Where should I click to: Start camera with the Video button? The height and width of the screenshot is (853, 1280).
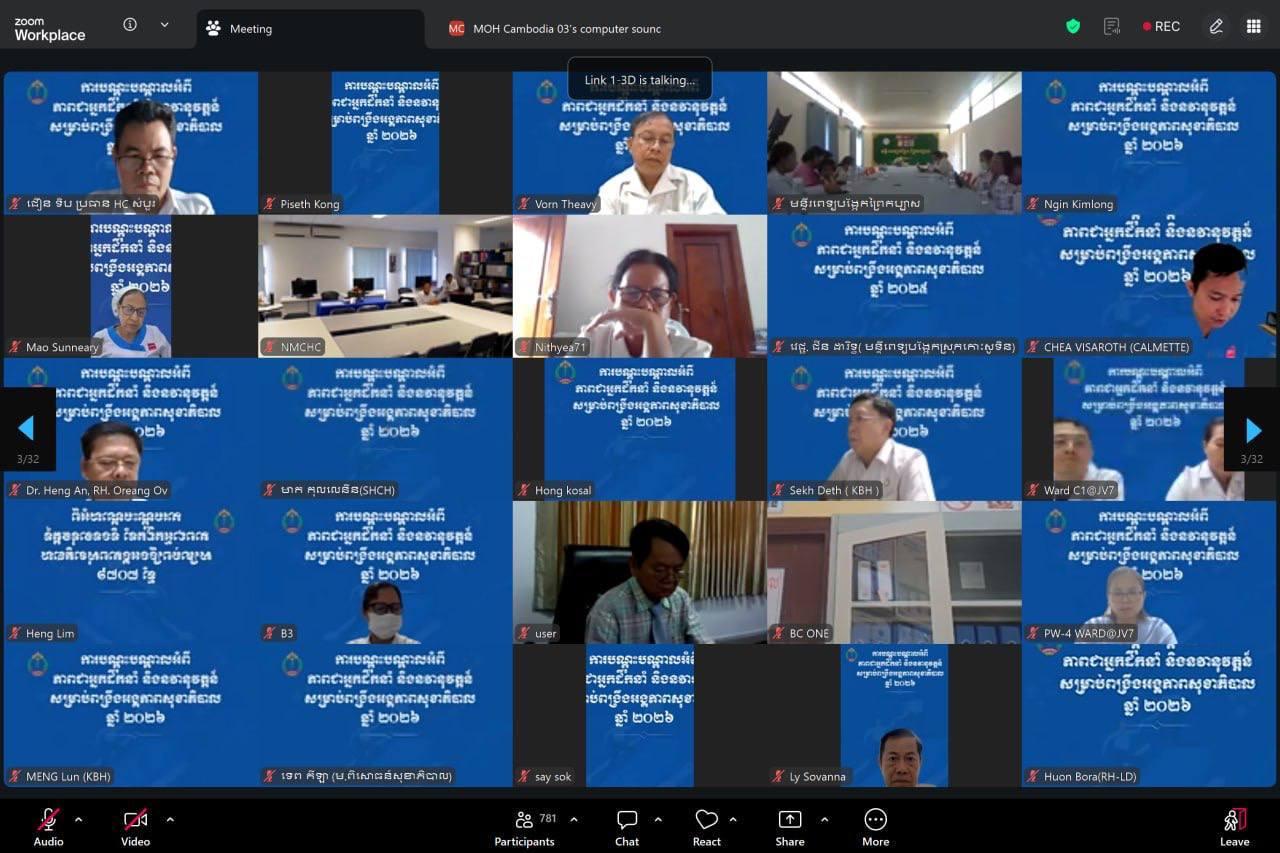136,827
